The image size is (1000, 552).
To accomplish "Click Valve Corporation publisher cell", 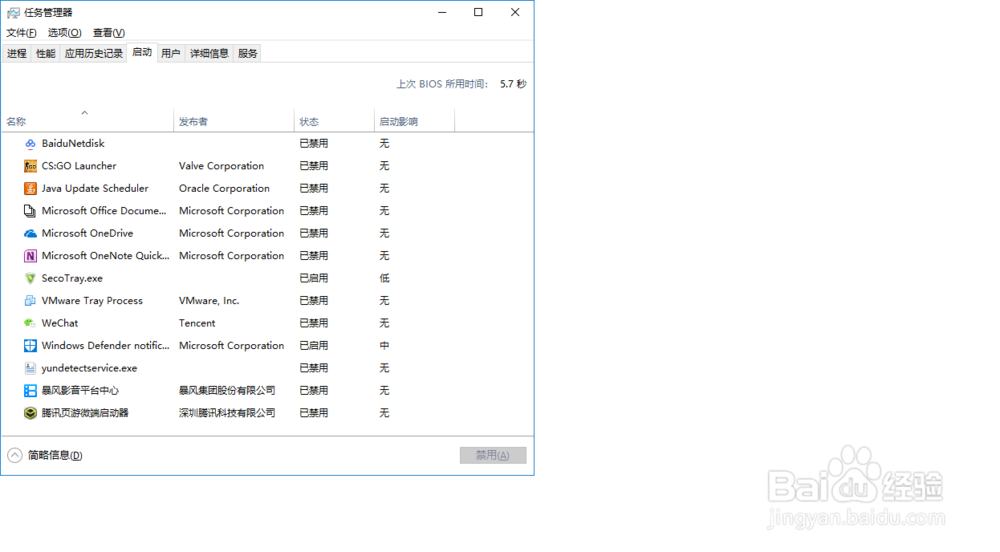I will coord(221,166).
